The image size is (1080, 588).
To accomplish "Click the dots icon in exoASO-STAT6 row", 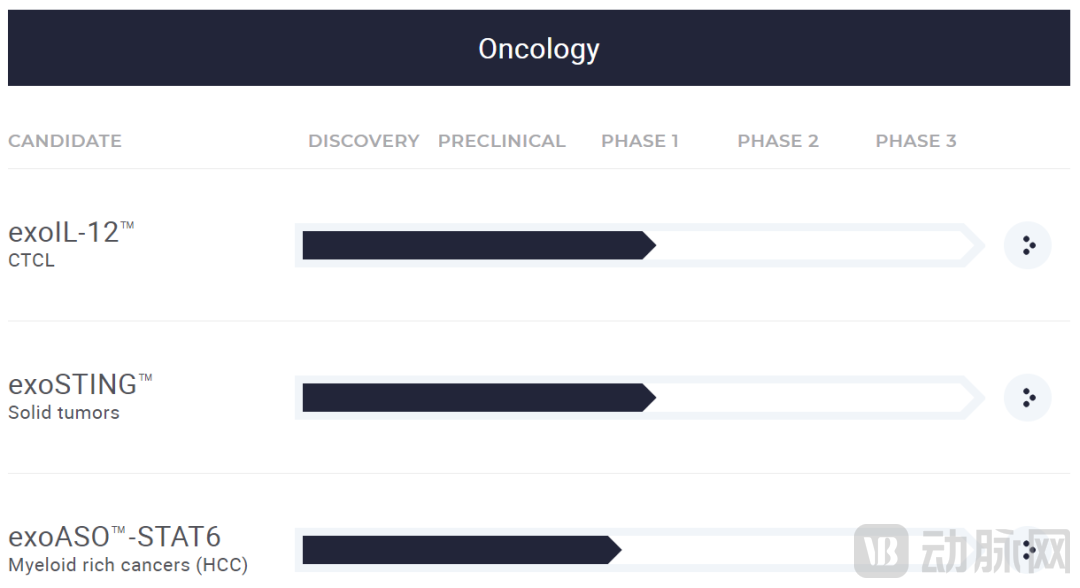I will [1027, 550].
